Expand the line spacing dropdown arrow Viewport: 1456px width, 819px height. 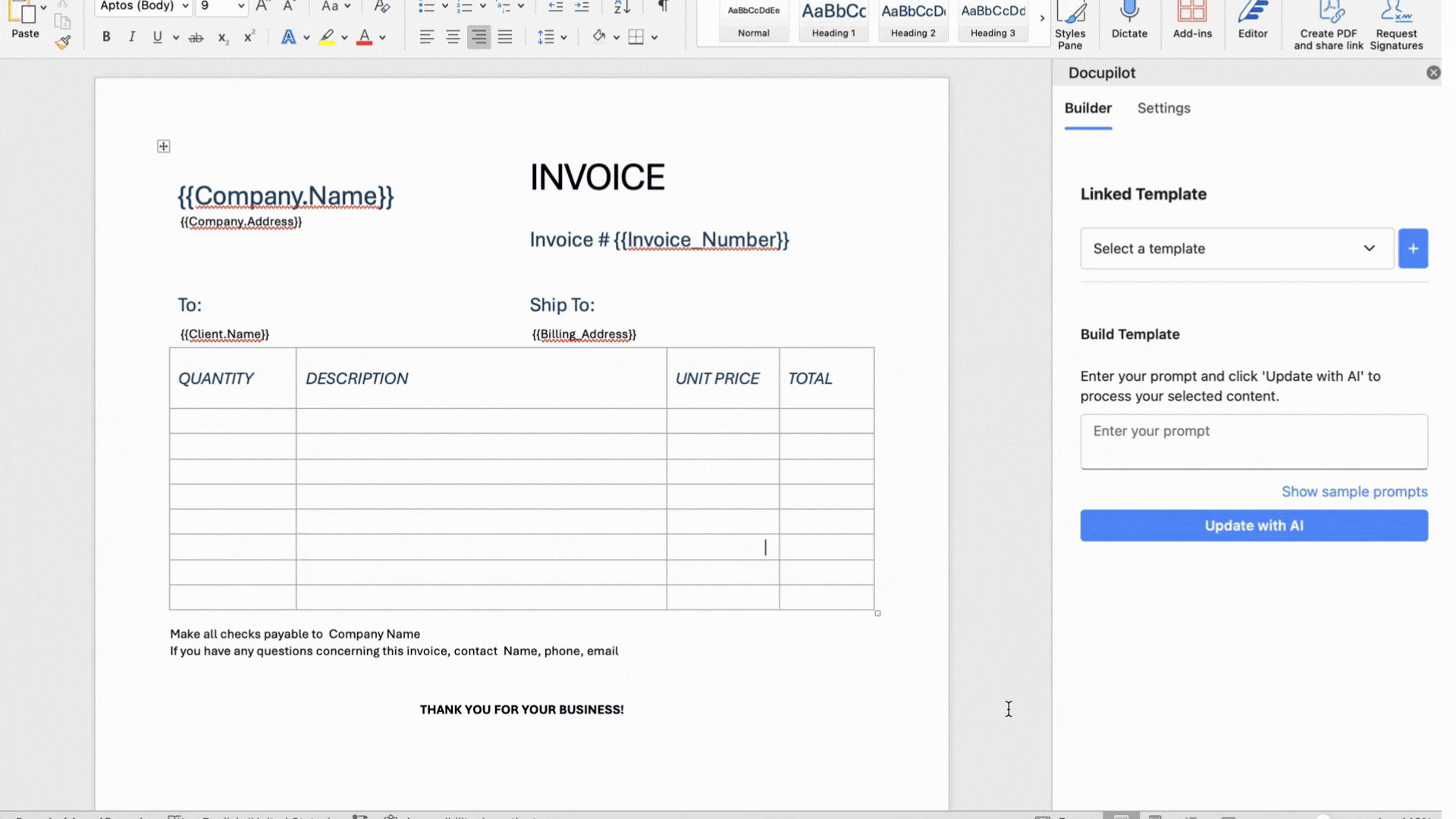point(564,37)
